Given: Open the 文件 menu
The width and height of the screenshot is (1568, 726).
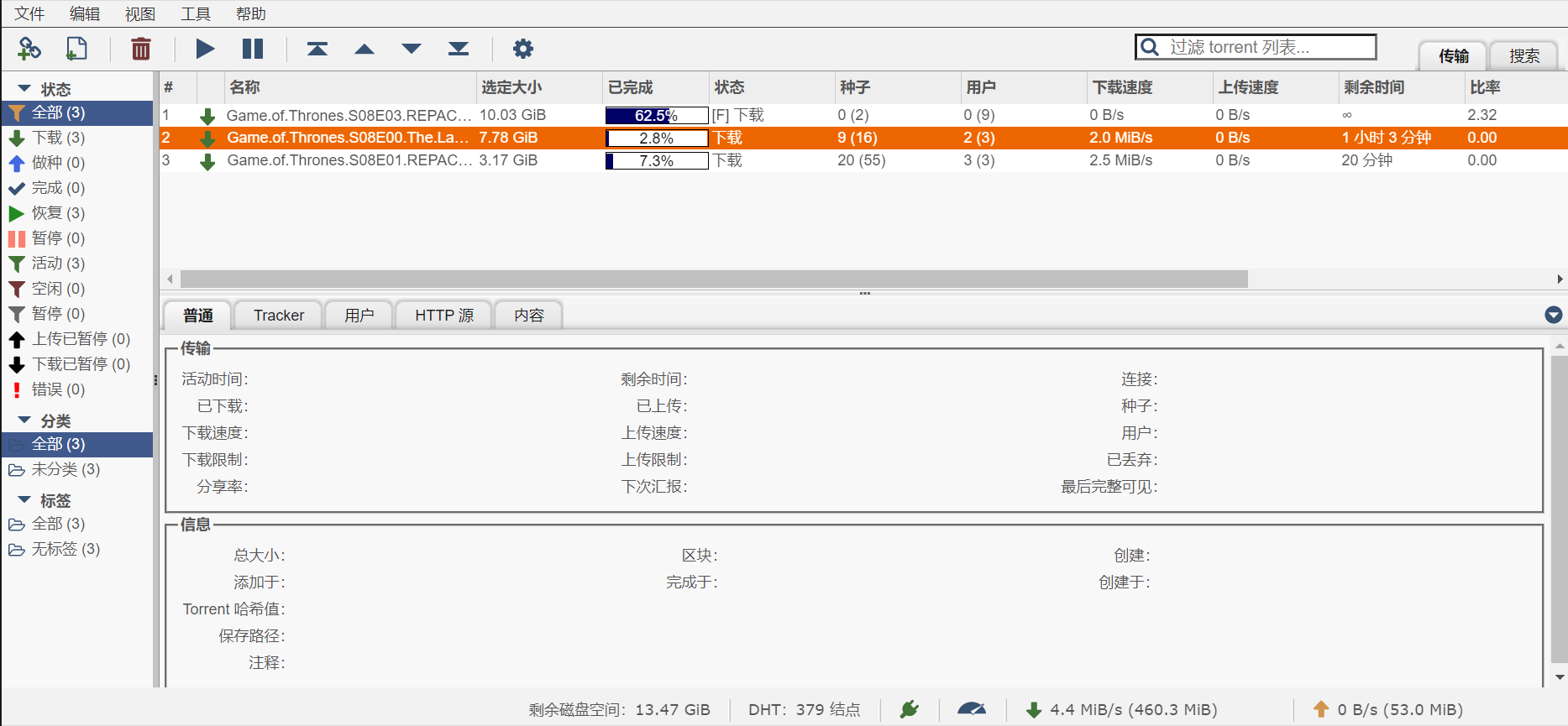Looking at the screenshot, I should point(29,13).
